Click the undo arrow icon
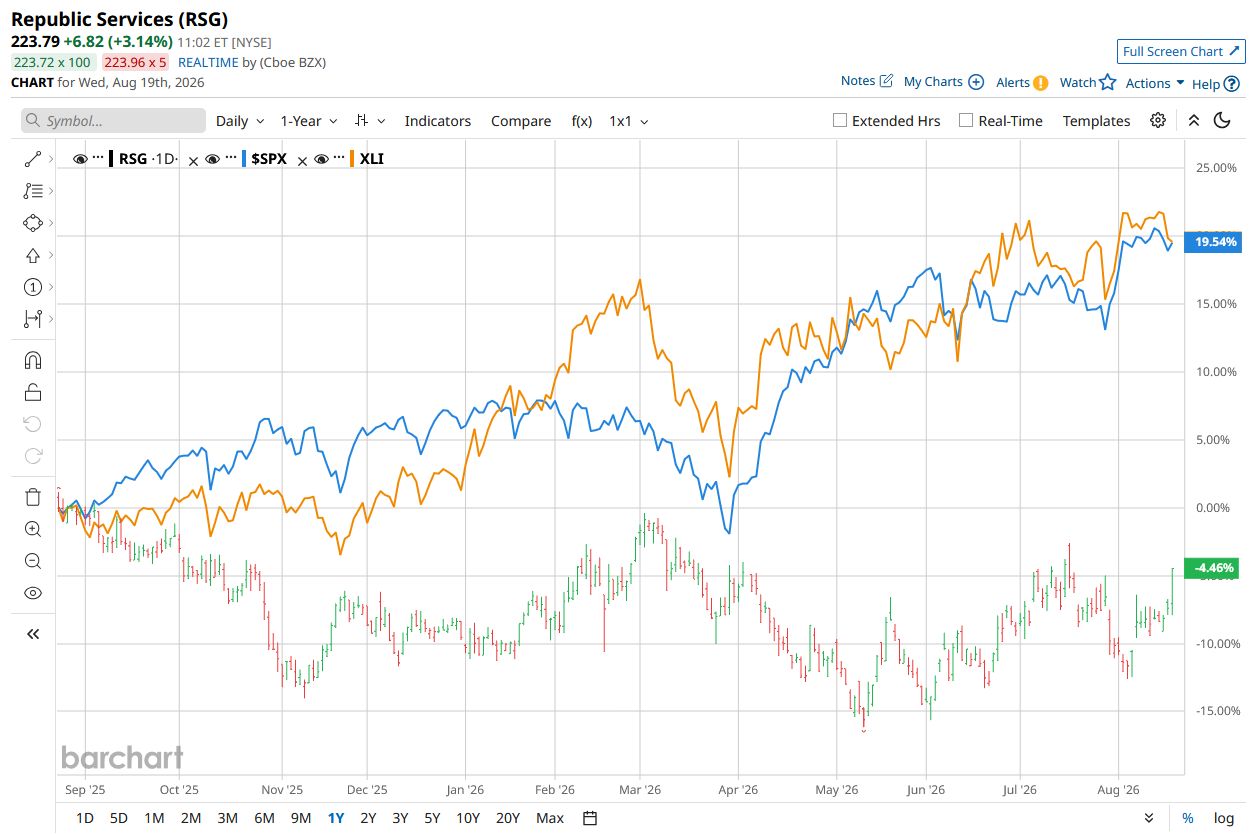This screenshot has height=834, width=1259. tap(32, 424)
